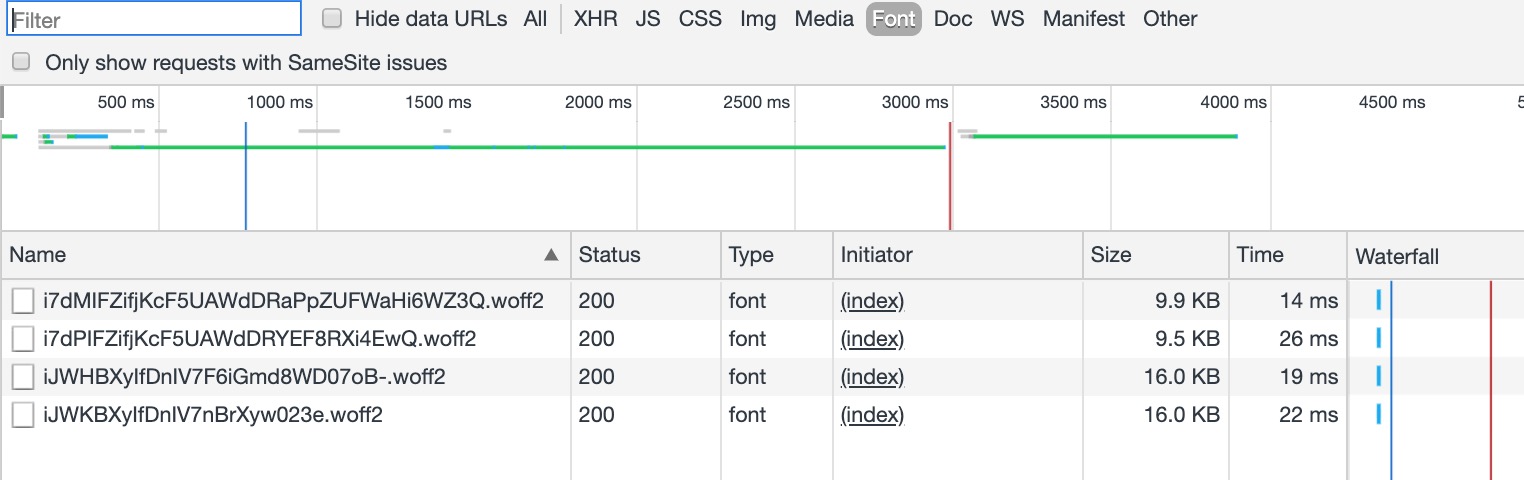Sort requests by Status column header
1524x480 pixels.
[x=609, y=255]
